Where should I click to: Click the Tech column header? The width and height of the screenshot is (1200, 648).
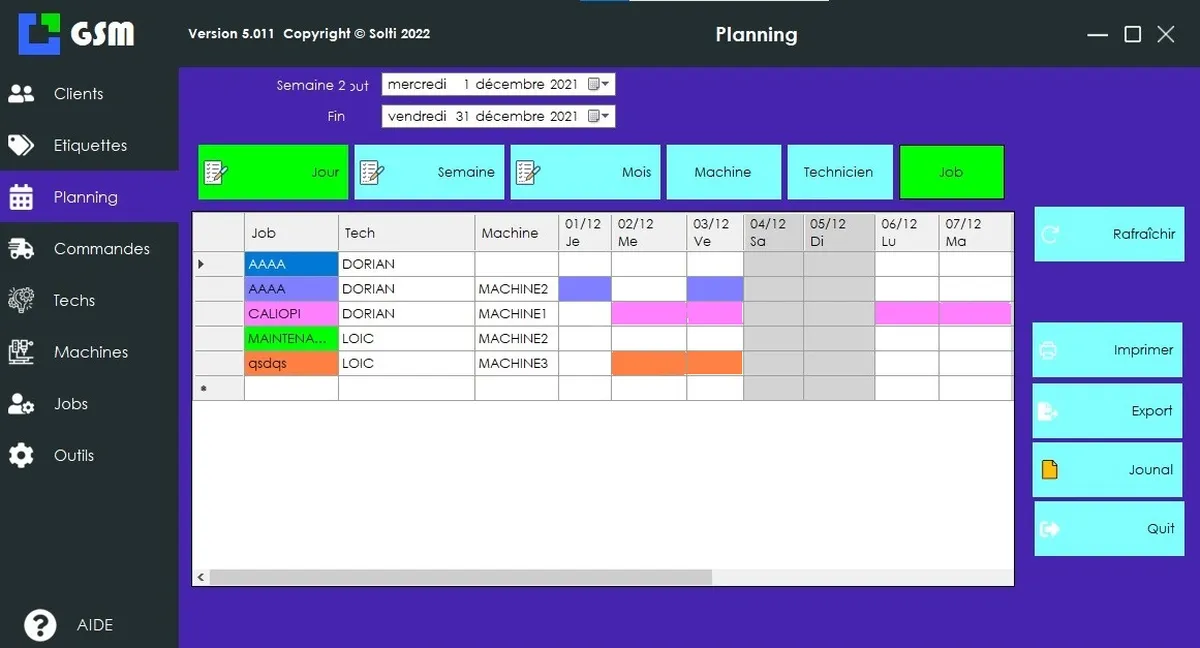click(x=407, y=233)
